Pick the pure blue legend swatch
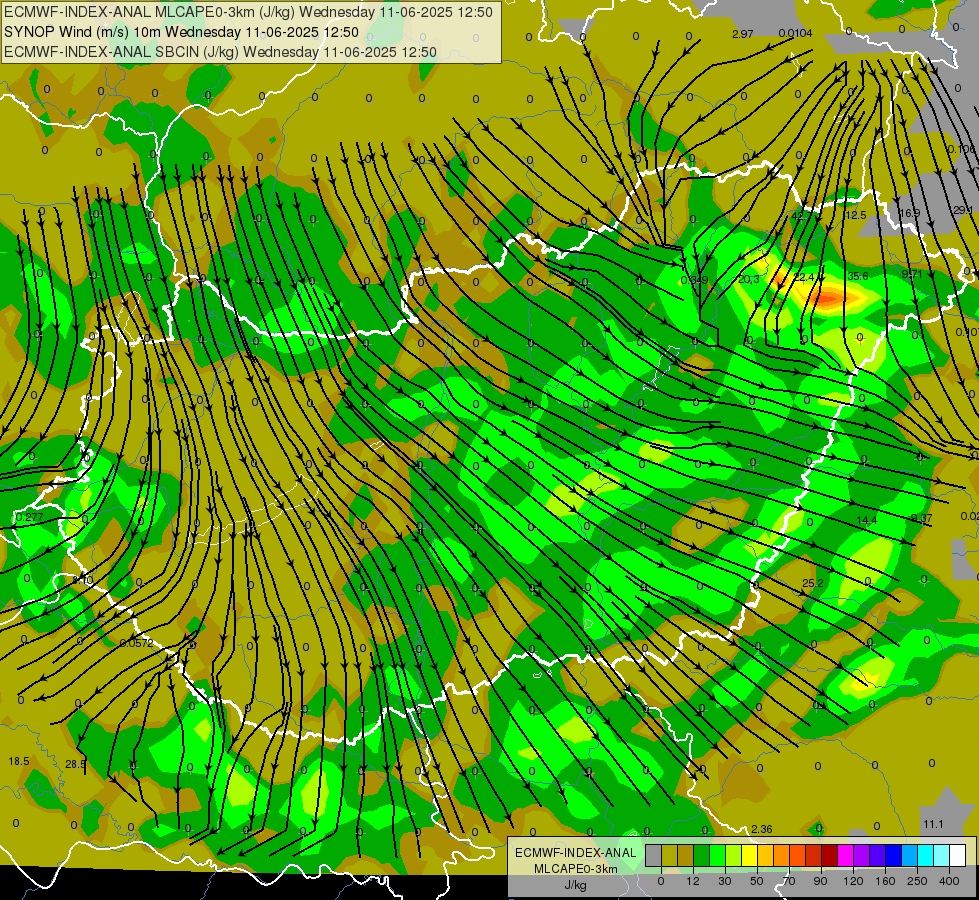The image size is (979, 900). point(894,855)
